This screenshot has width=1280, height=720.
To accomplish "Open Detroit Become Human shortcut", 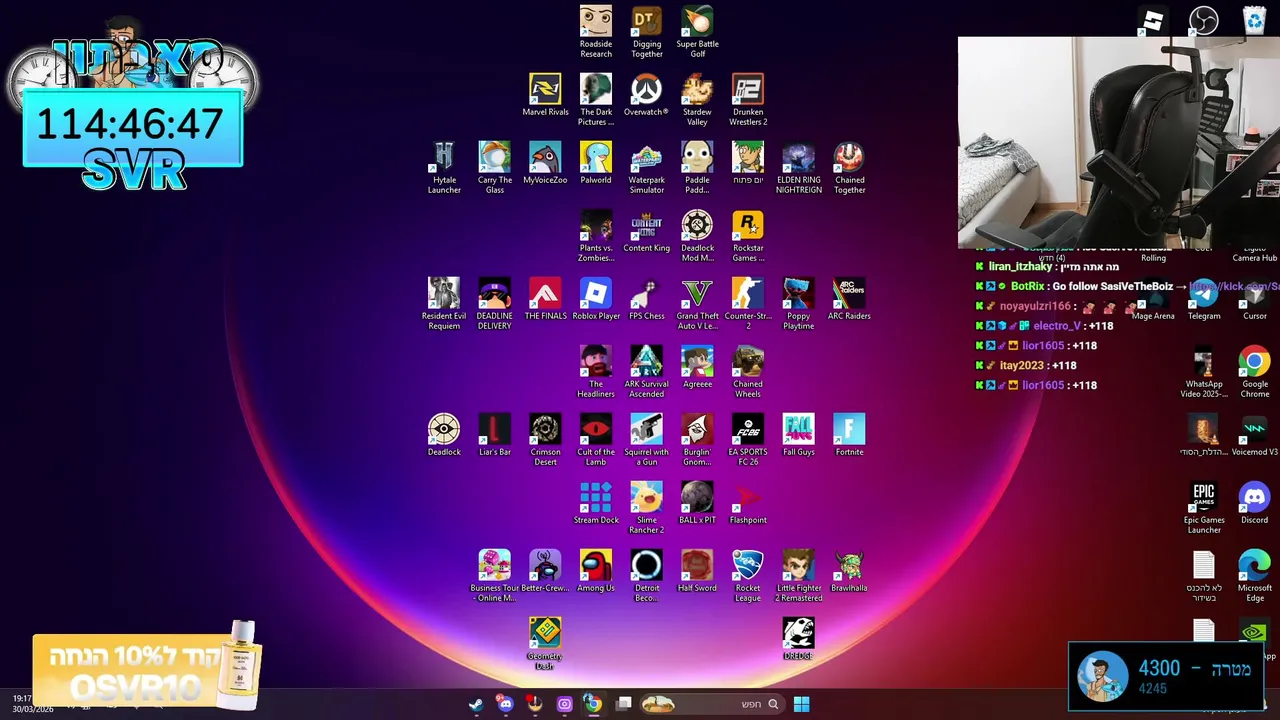I will point(647,575).
